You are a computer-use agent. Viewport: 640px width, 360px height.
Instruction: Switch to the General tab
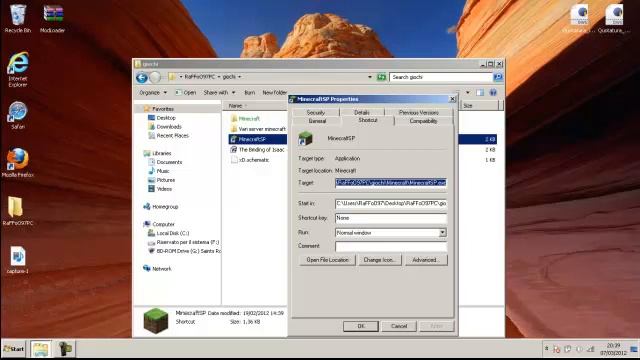(317, 121)
